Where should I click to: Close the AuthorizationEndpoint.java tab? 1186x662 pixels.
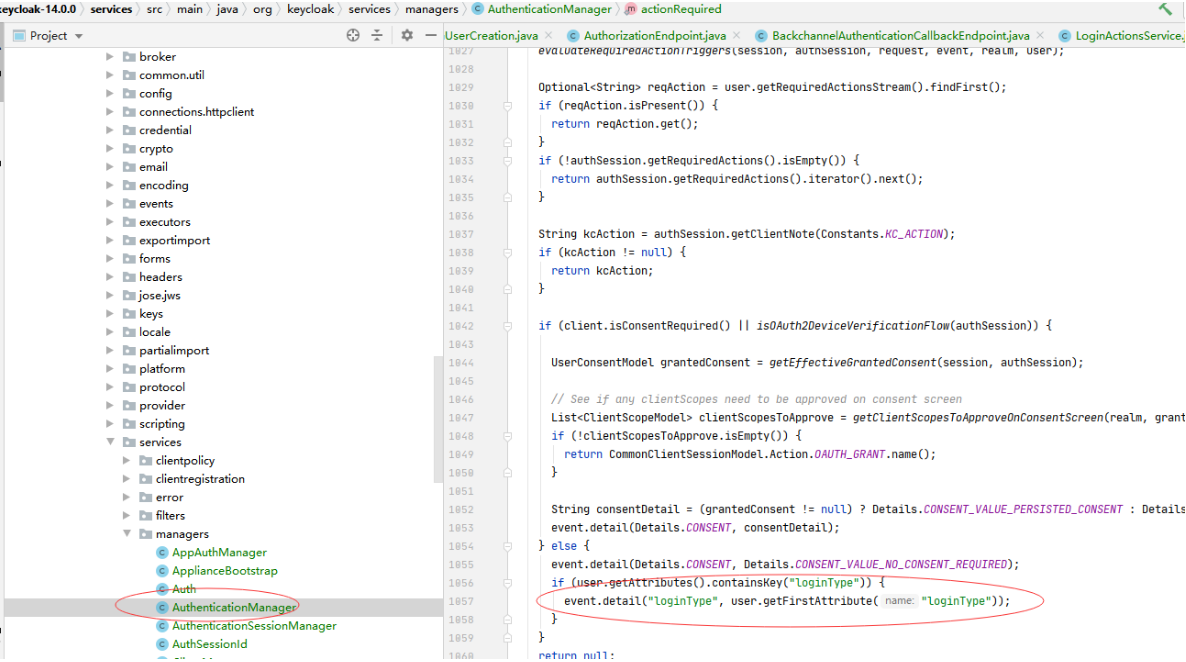736,36
